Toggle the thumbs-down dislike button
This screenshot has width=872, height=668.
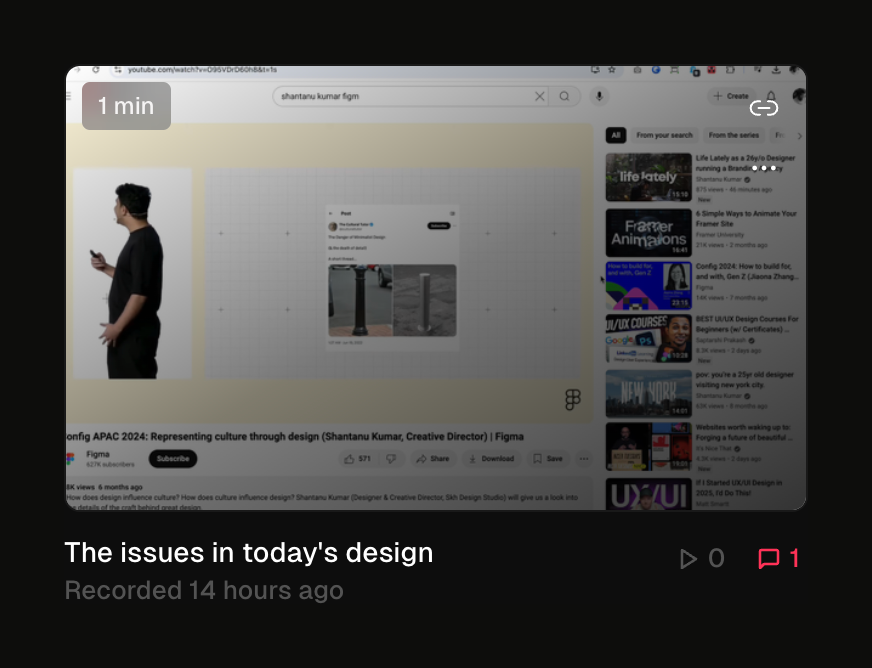coord(391,459)
